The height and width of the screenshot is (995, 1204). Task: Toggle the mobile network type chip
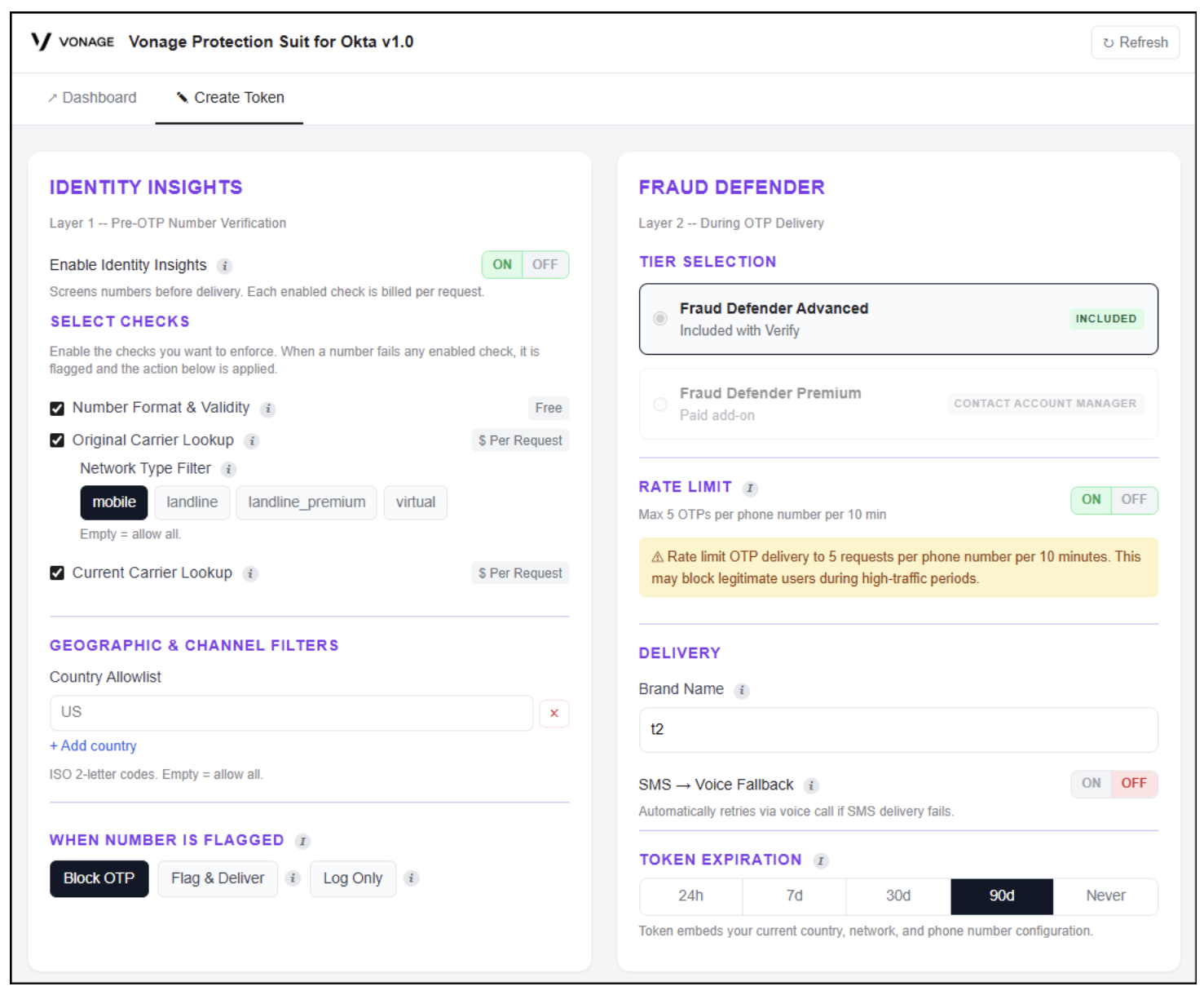(114, 502)
